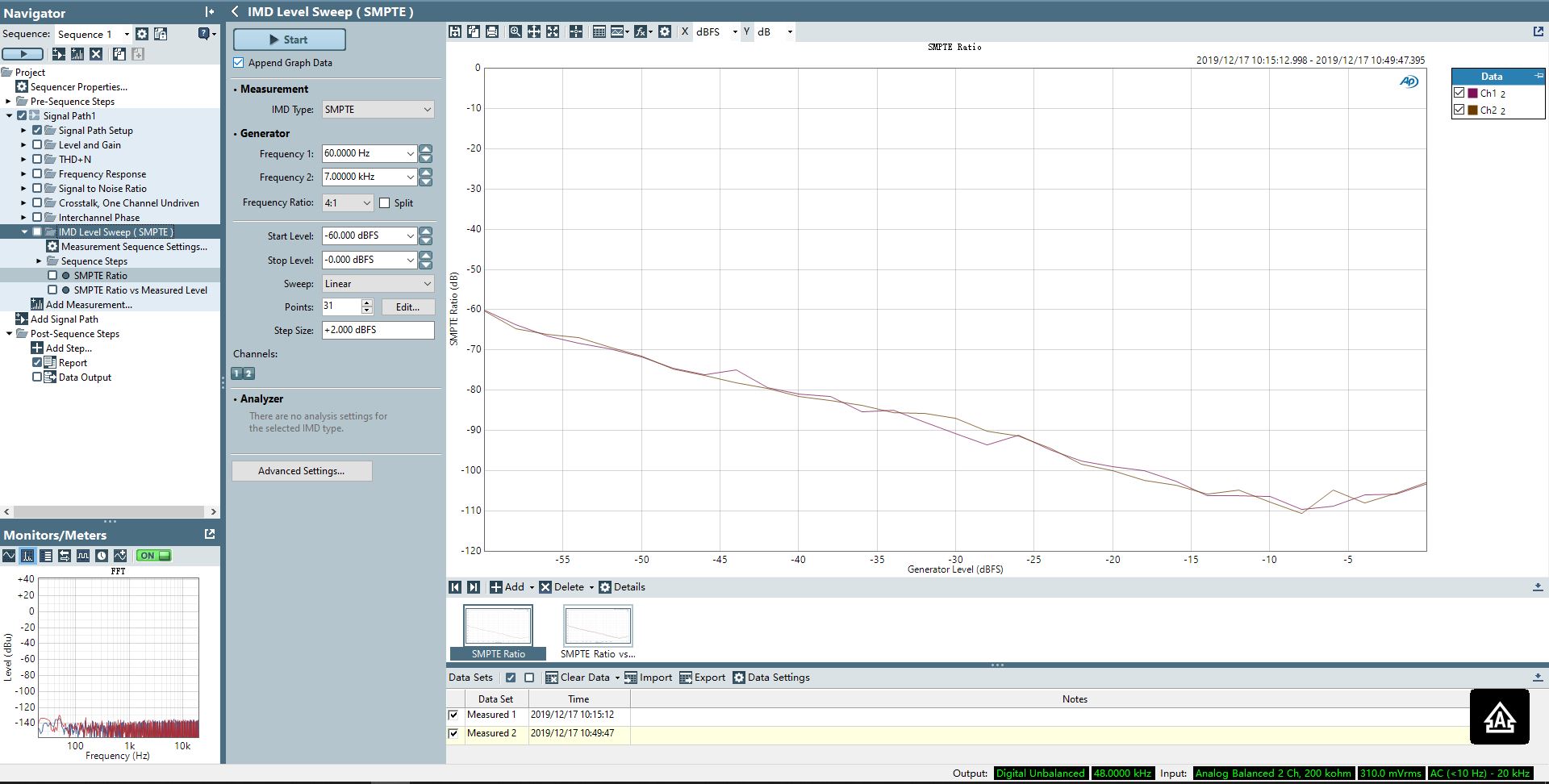
Task: Open the IMD Type dropdown
Action: pyautogui.click(x=378, y=110)
